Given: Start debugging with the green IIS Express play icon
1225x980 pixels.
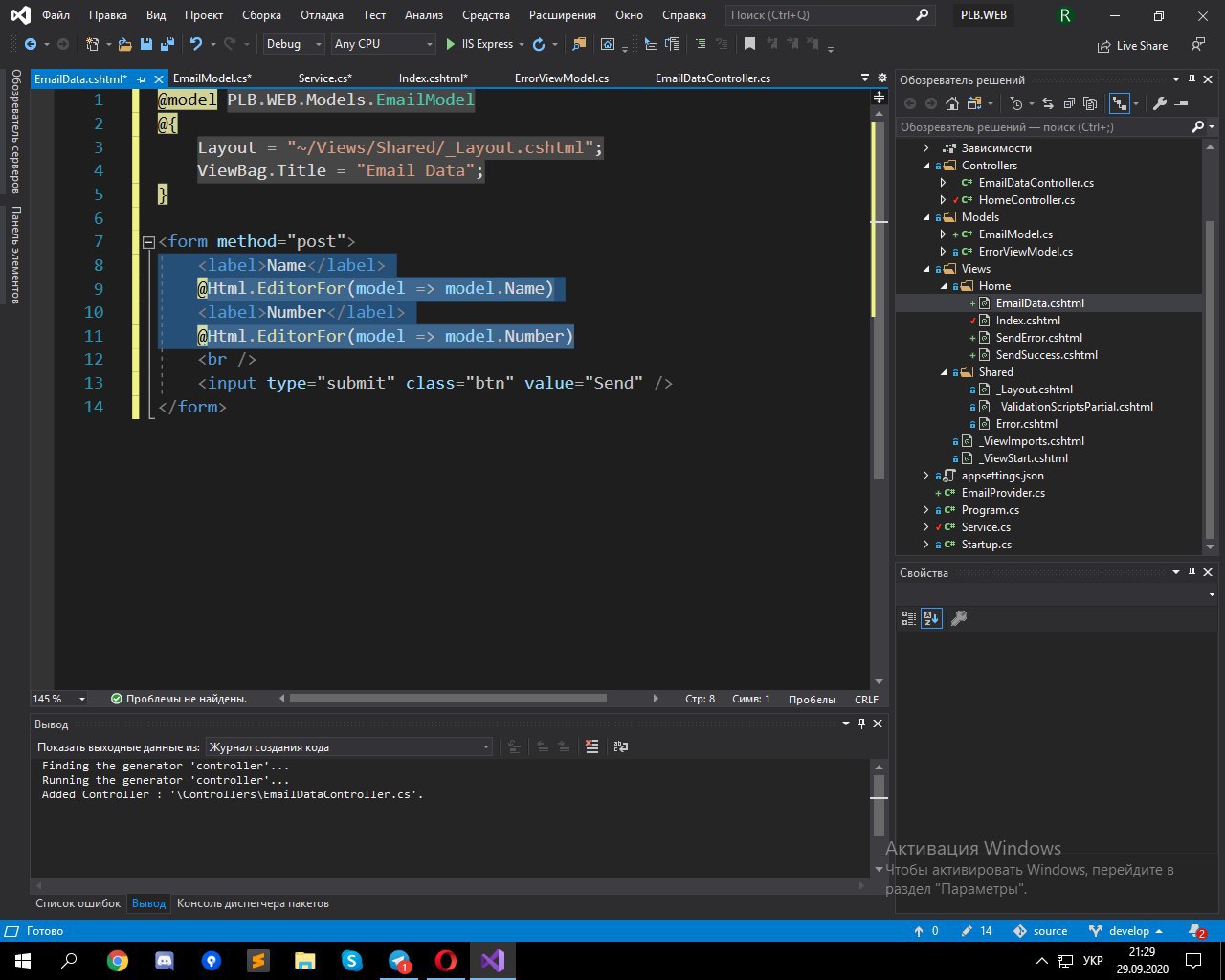Looking at the screenshot, I should [451, 44].
